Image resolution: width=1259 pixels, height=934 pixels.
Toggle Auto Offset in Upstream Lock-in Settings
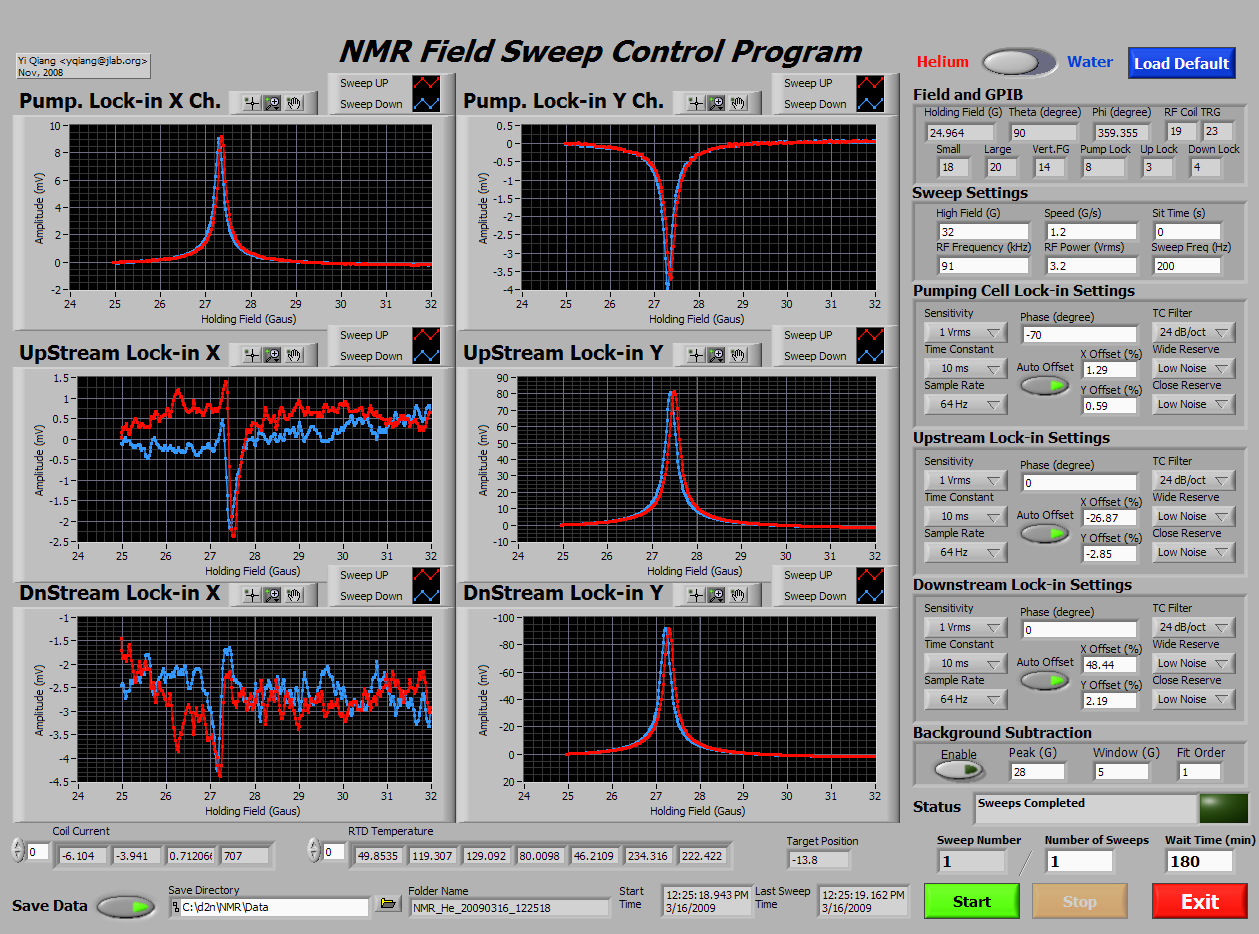(1044, 533)
